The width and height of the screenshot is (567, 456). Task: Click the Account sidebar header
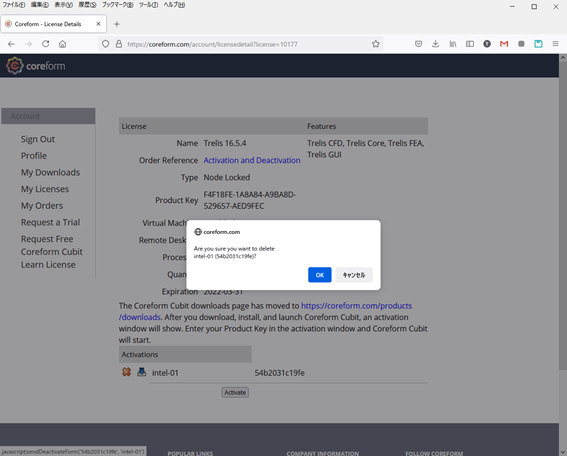48,116
